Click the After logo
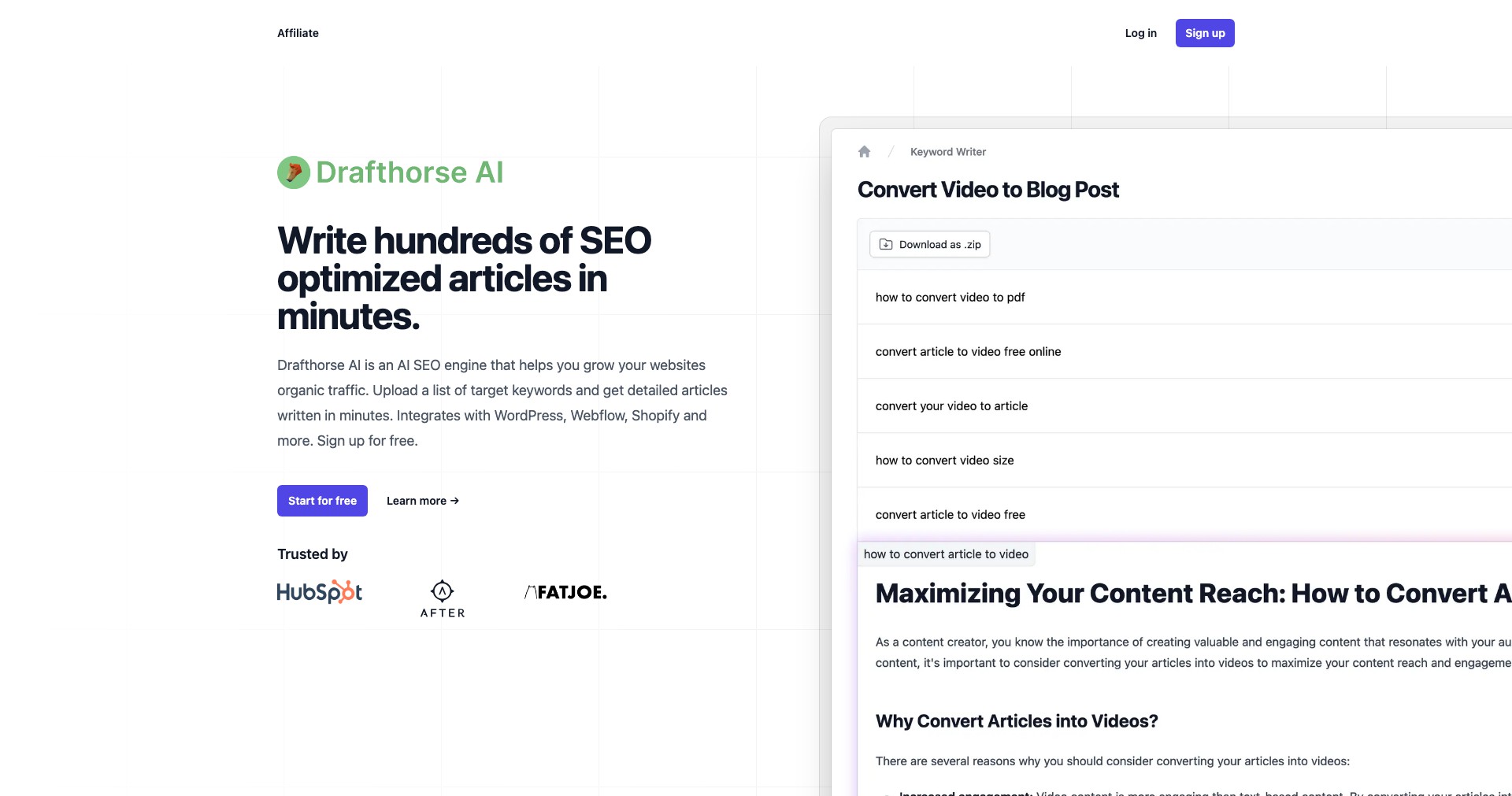Image resolution: width=1512 pixels, height=796 pixels. tap(443, 599)
